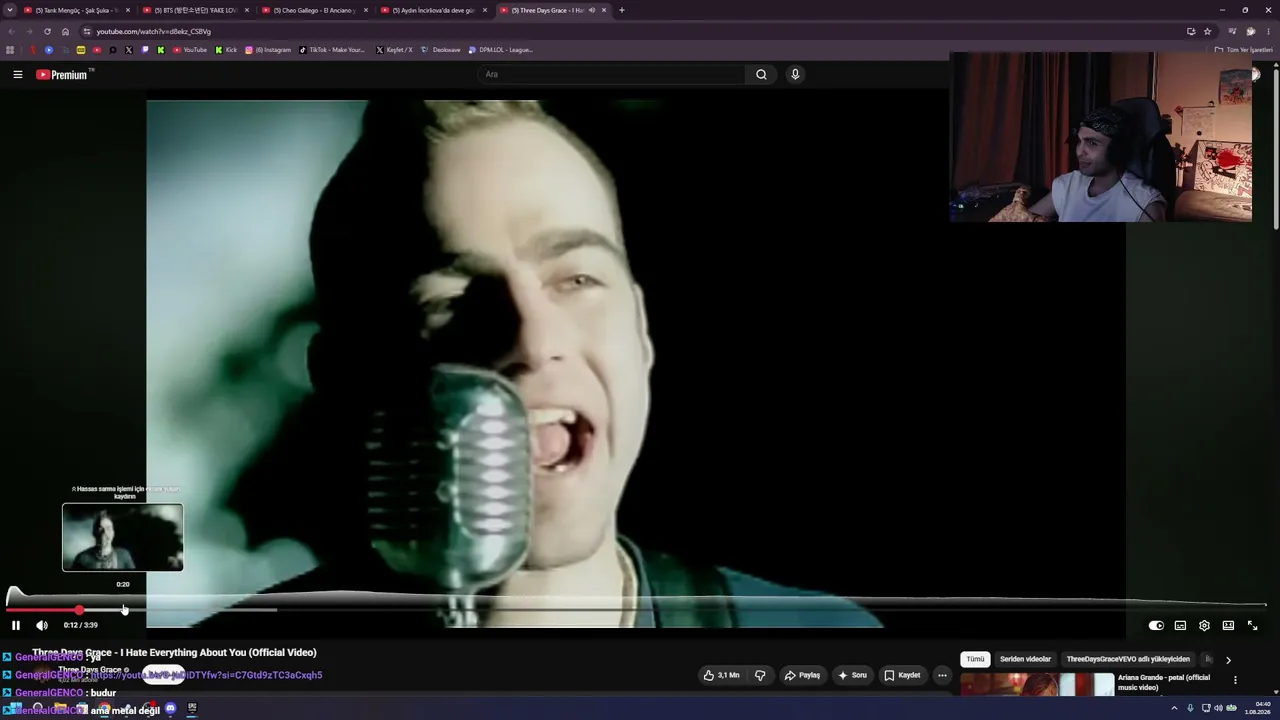Screen dimensions: 1280x720
Task: Toggle the autoplay switch in the player
Action: [1156, 625]
